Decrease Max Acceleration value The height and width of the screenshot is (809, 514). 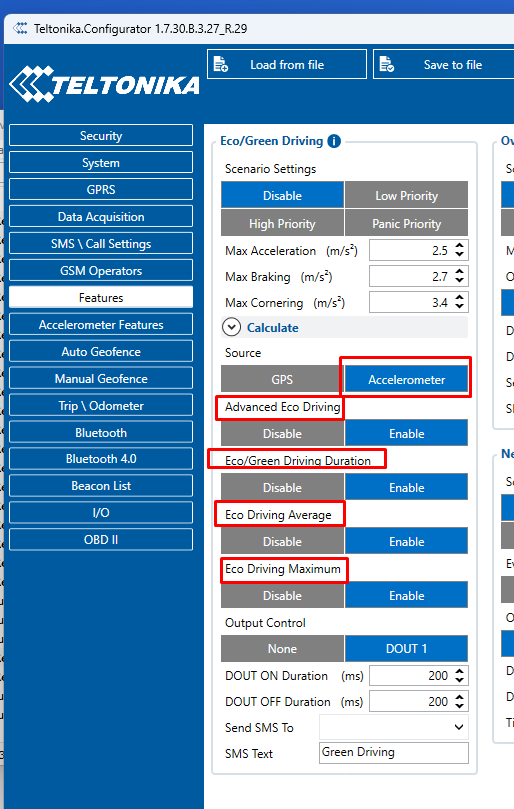pos(459,255)
